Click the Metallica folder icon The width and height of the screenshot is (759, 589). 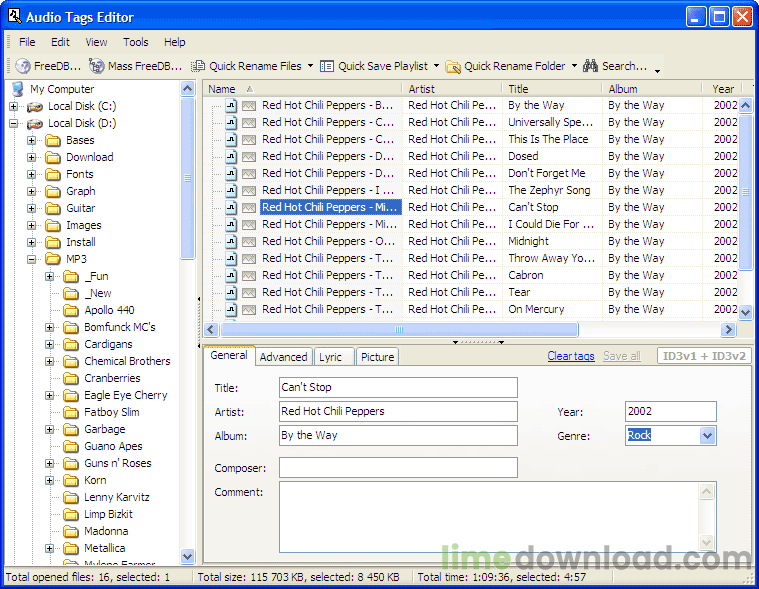(x=71, y=548)
